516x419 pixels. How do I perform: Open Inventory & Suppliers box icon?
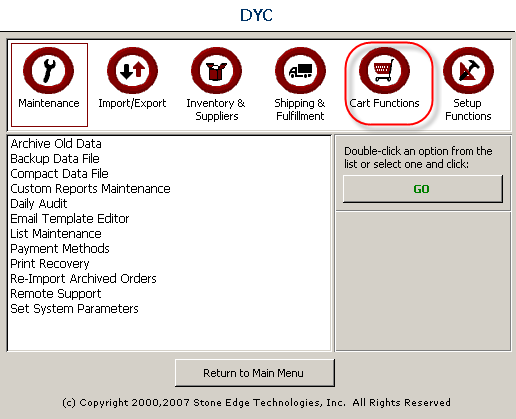click(216, 71)
